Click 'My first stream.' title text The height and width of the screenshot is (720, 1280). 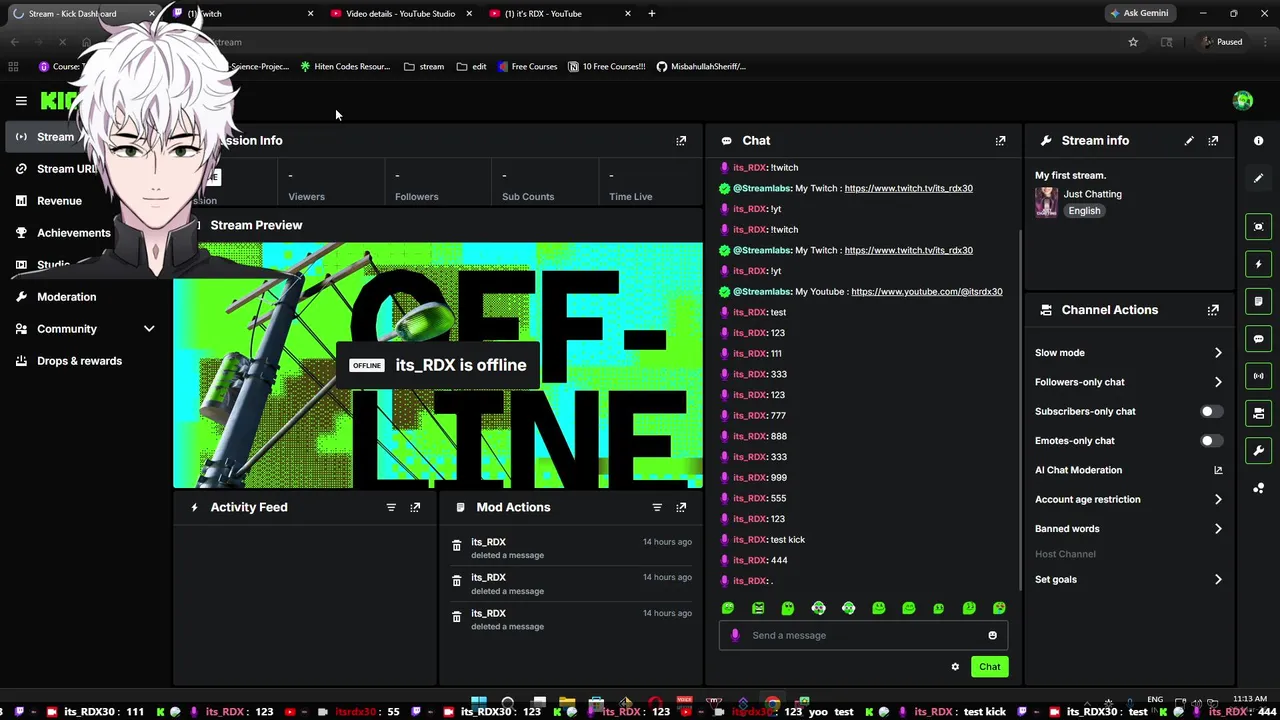[1070, 176]
